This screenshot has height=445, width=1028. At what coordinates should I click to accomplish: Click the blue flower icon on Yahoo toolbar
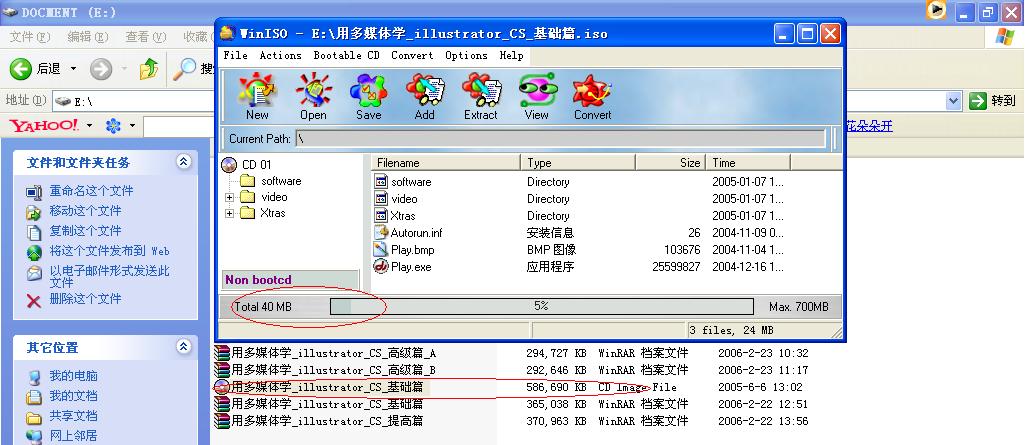coord(113,126)
